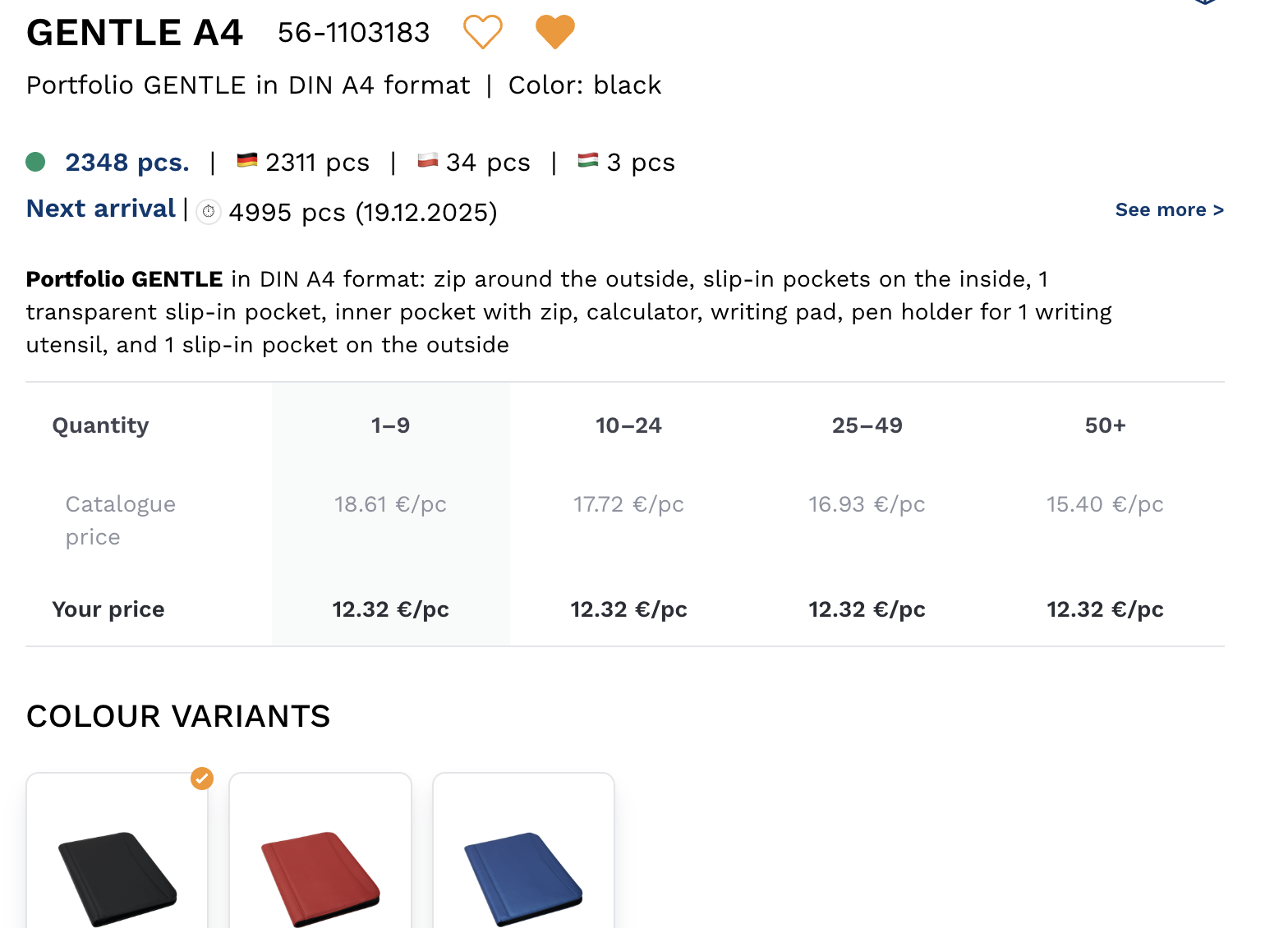Click the 12.32 €/pc price for 50+

tap(1105, 609)
